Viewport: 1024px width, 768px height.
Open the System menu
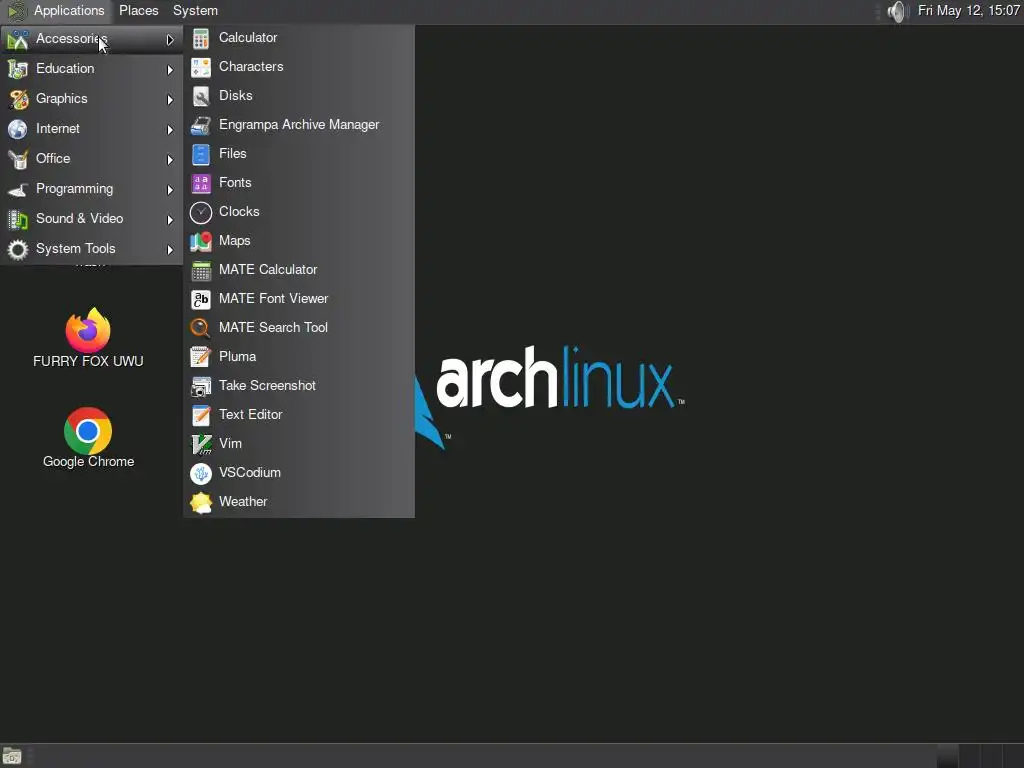[x=195, y=11]
